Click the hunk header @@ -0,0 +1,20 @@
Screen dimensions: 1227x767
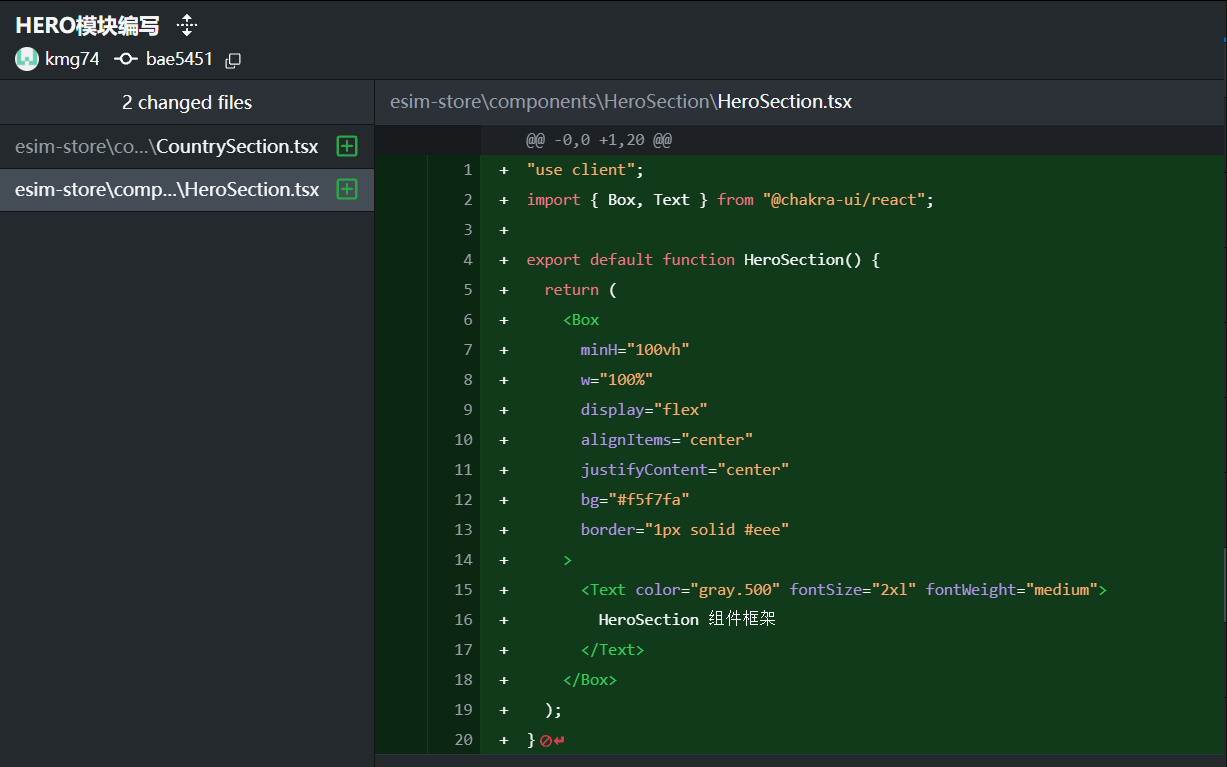(x=599, y=140)
